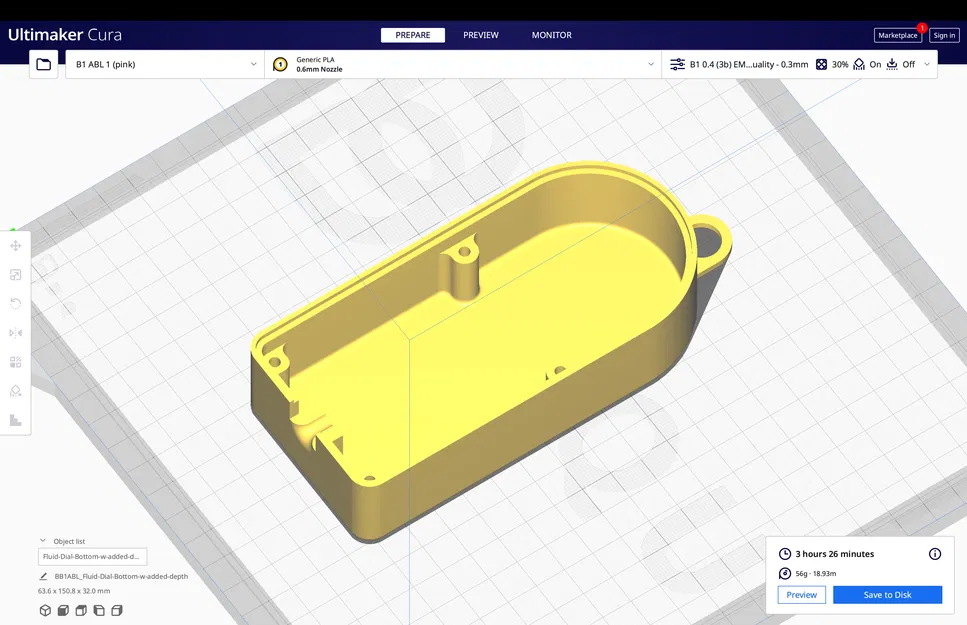Switch to 3D perspective view cube icon
Image resolution: width=967 pixels, height=625 pixels.
coord(45,610)
